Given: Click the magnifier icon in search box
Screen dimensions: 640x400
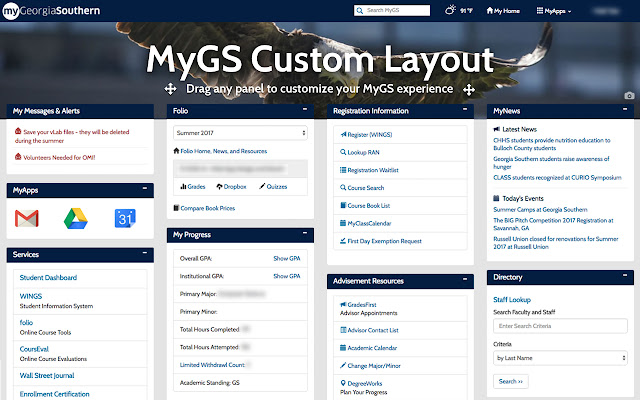Looking at the screenshot, I should coord(360,11).
